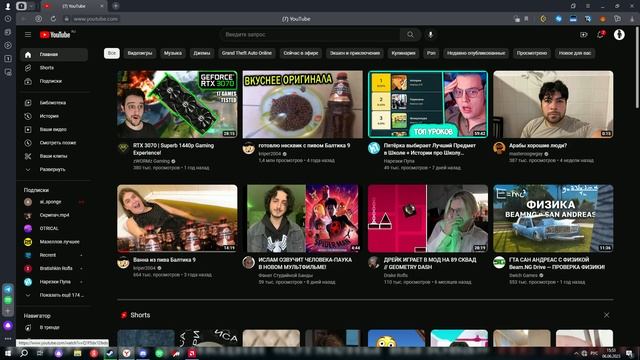Select the Видеоигры filter chip

(x=140, y=53)
